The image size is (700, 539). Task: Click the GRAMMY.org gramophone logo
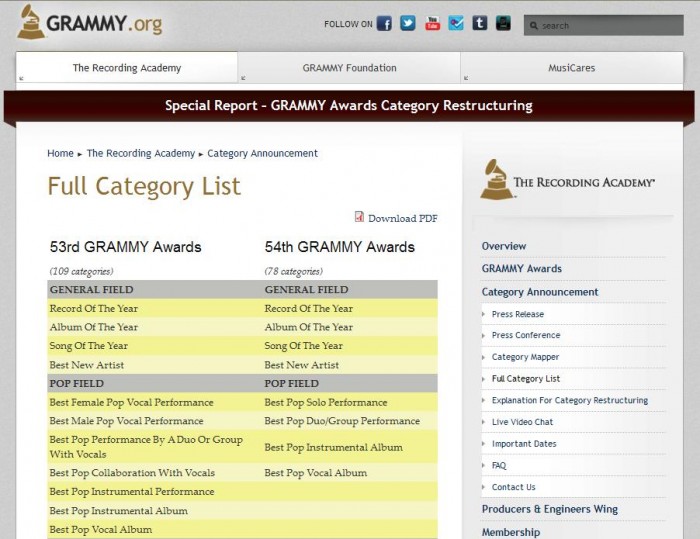[30, 22]
